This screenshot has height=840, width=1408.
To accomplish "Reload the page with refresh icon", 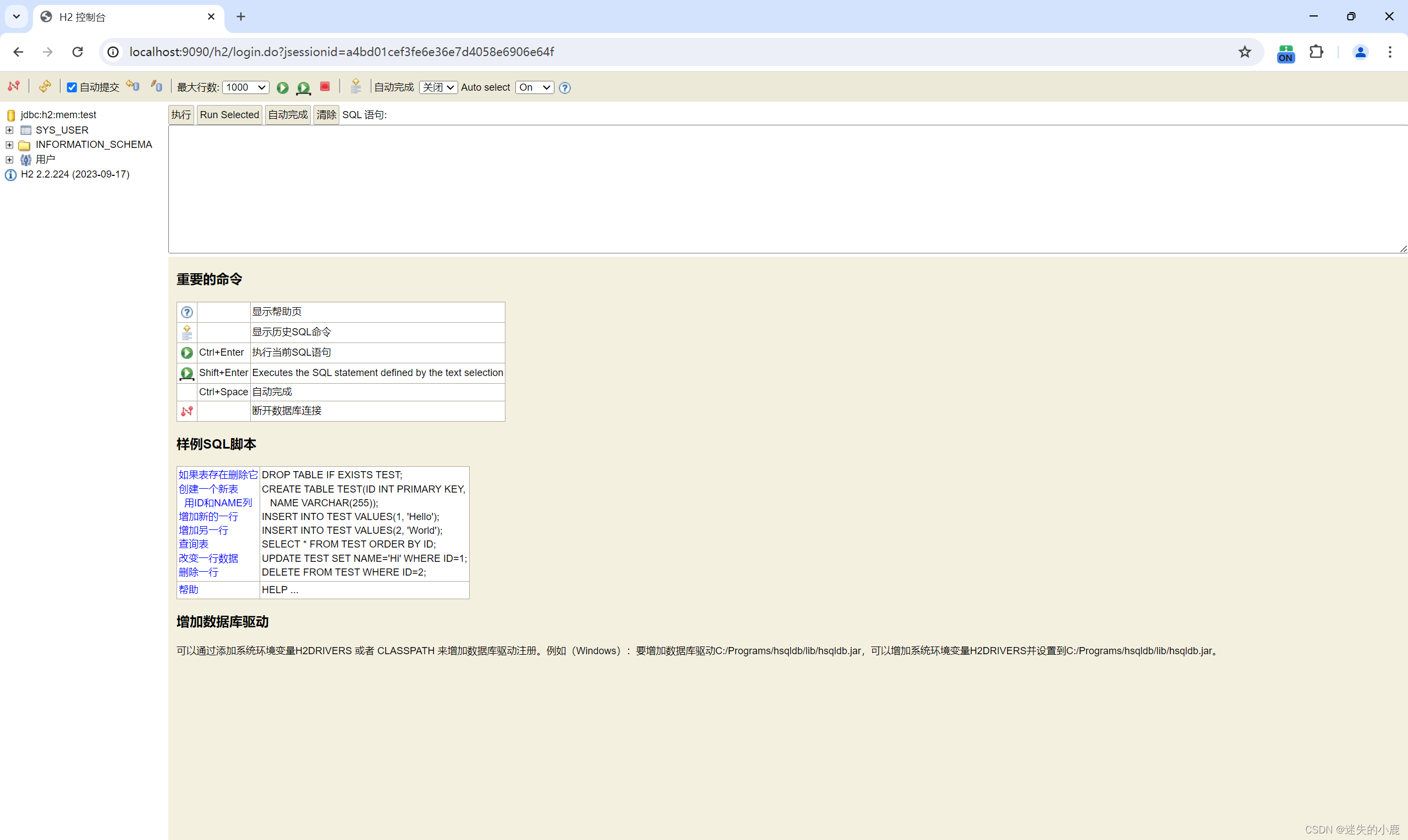I will [78, 52].
